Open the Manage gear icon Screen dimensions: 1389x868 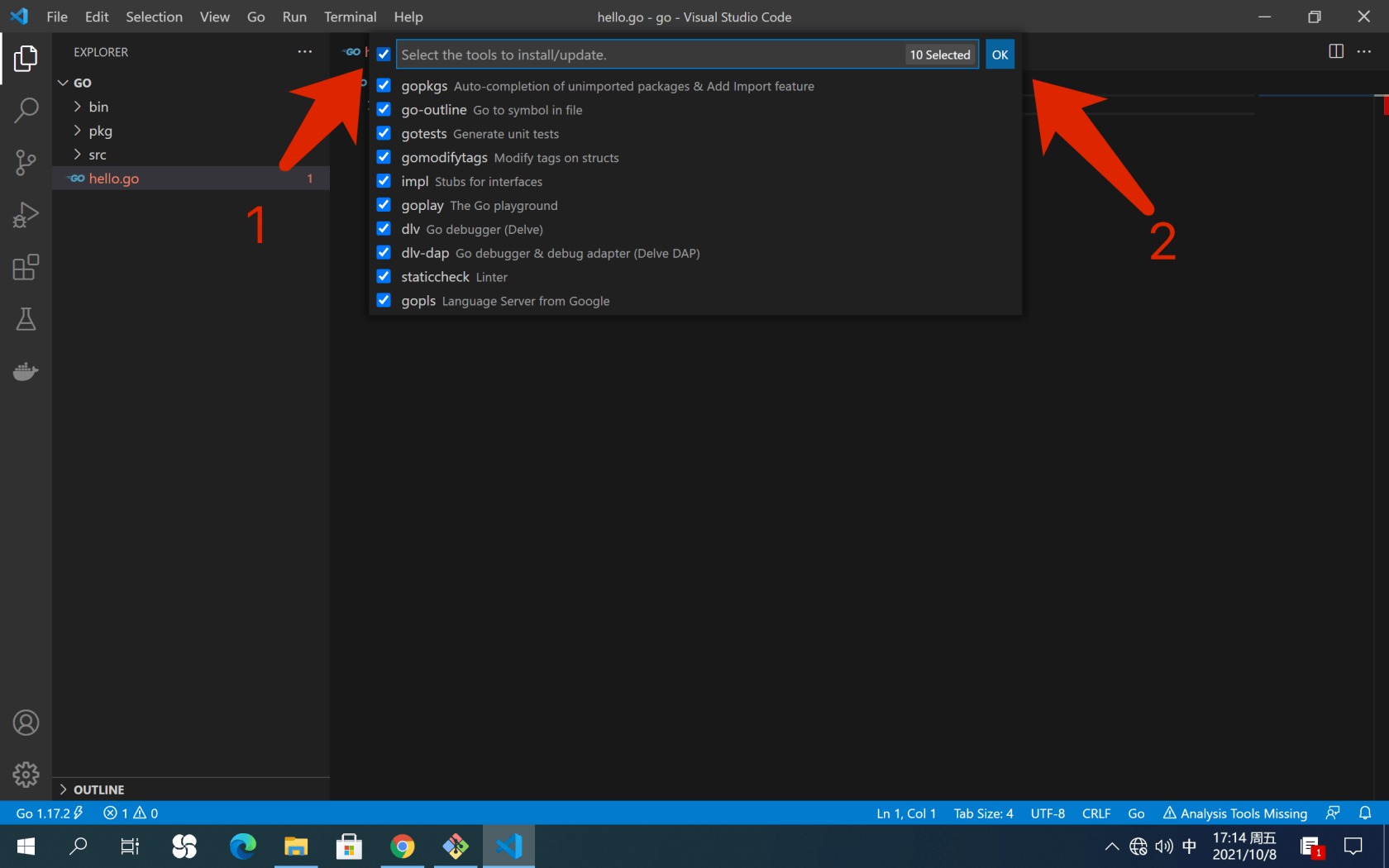point(26,775)
